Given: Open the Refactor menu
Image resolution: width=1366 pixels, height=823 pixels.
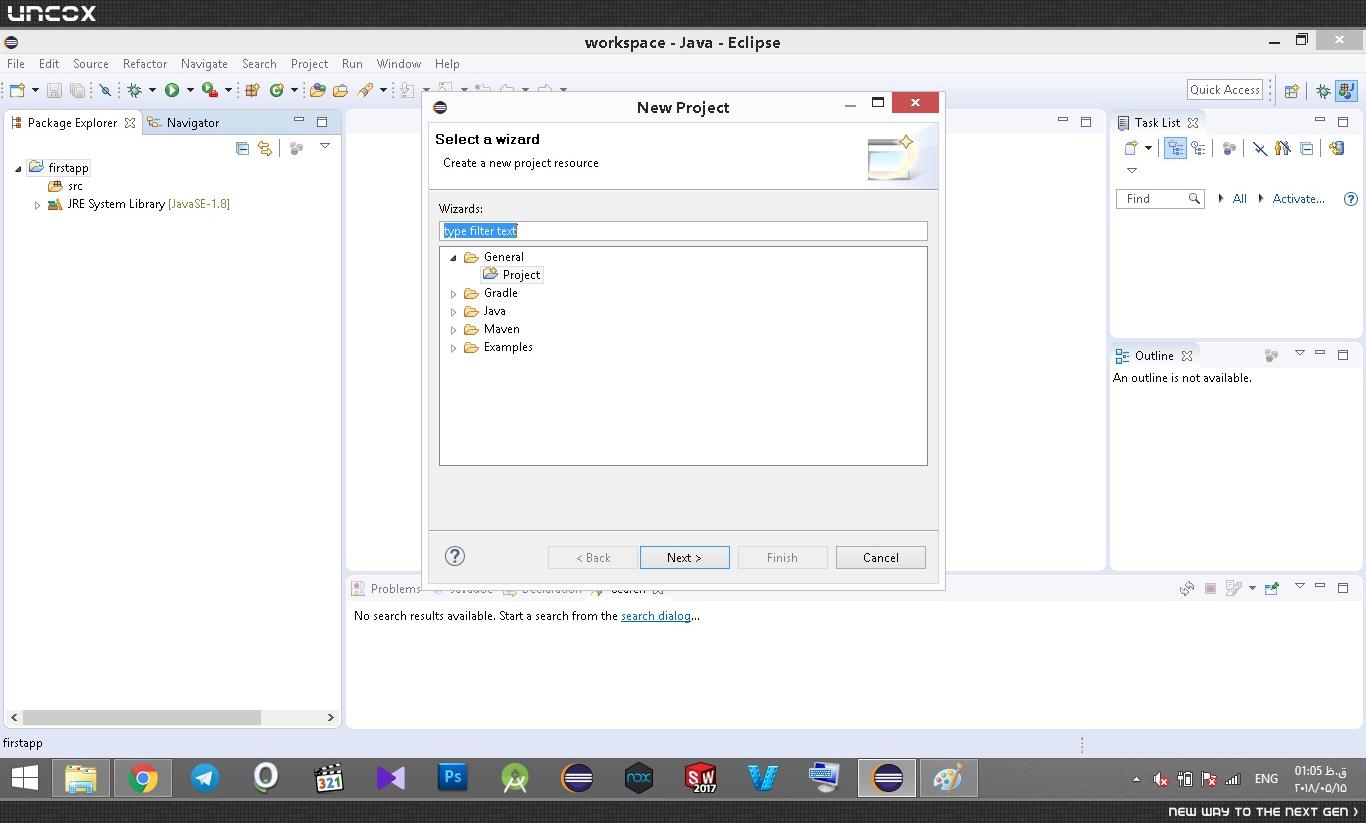Looking at the screenshot, I should (145, 63).
